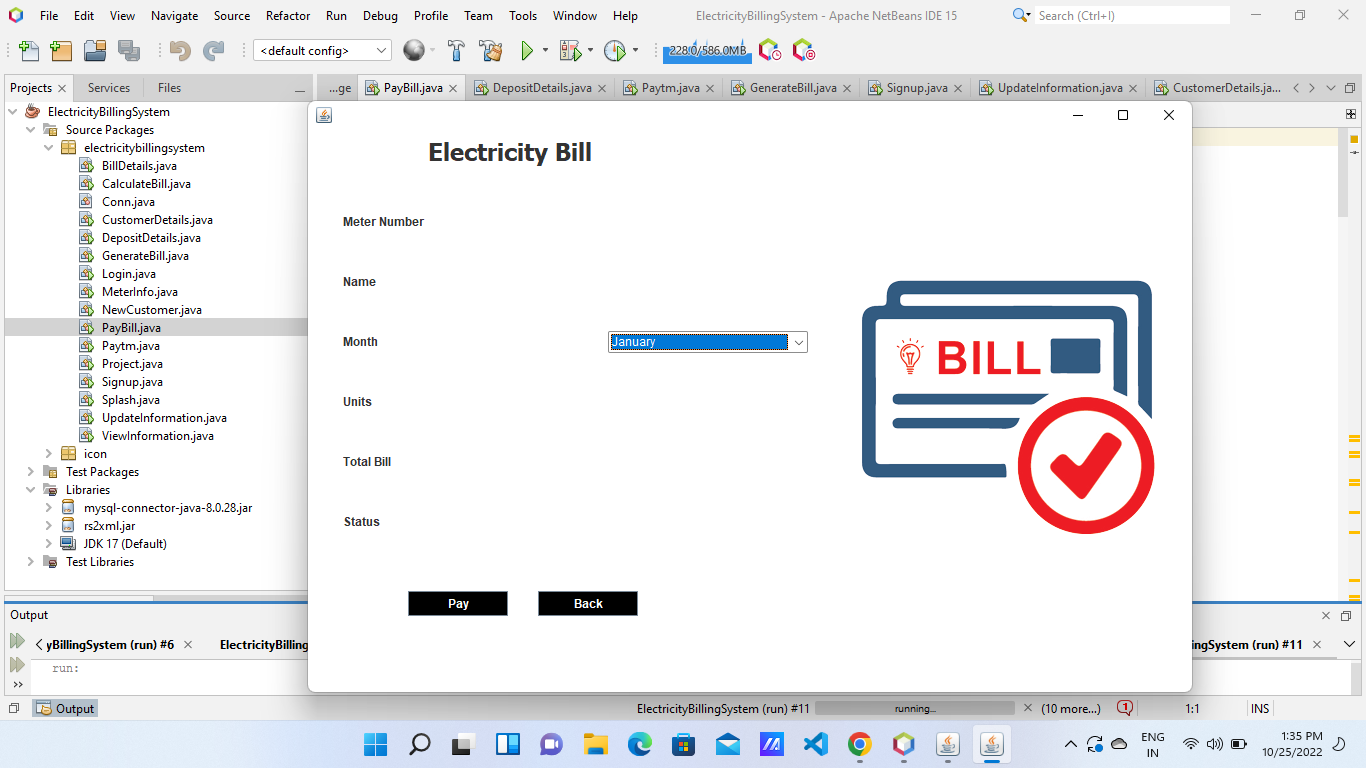Viewport: 1366px width, 768px height.
Task: Switch to the Services tab
Action: click(108, 87)
